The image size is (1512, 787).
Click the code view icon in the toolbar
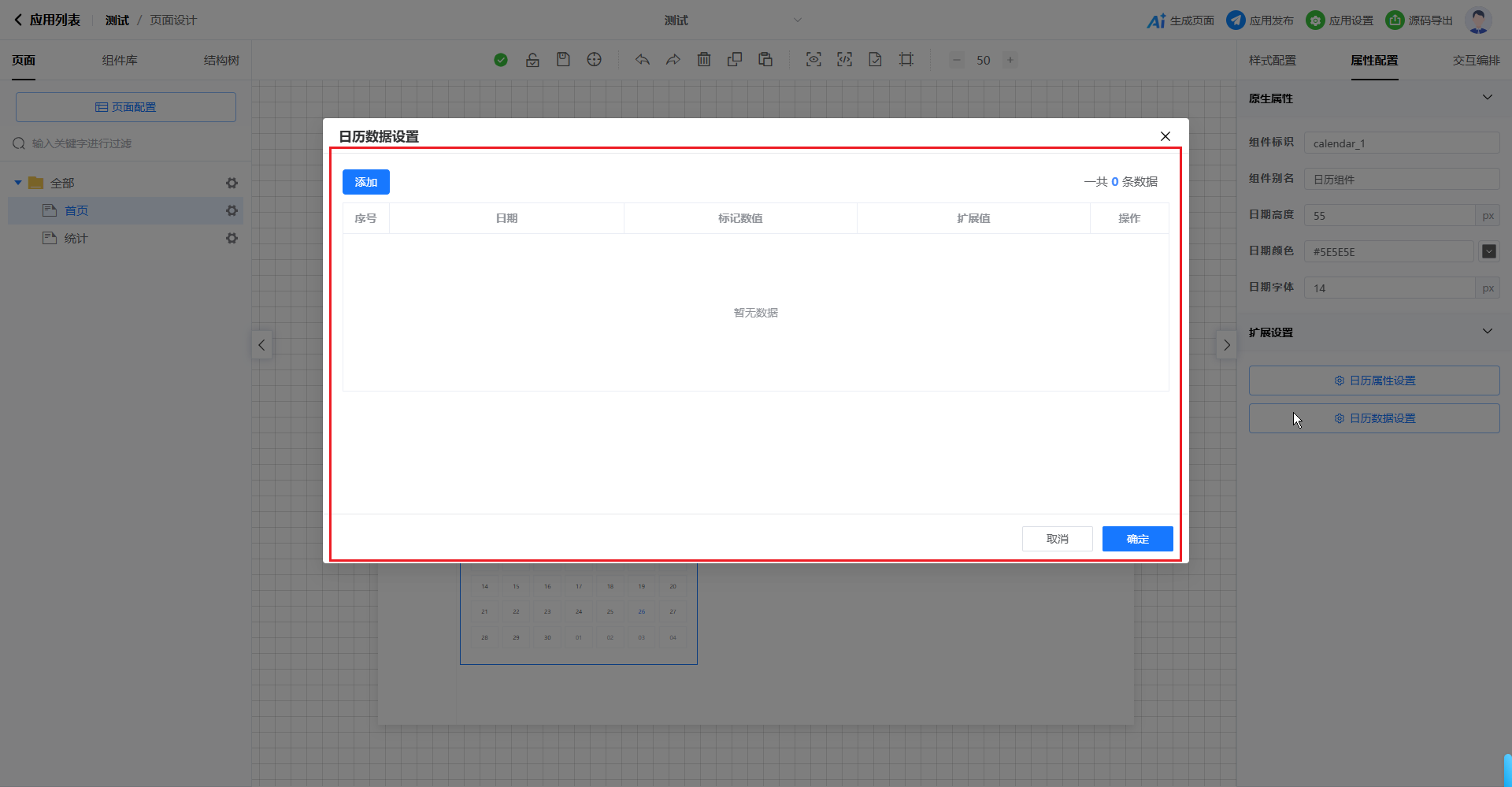844,60
